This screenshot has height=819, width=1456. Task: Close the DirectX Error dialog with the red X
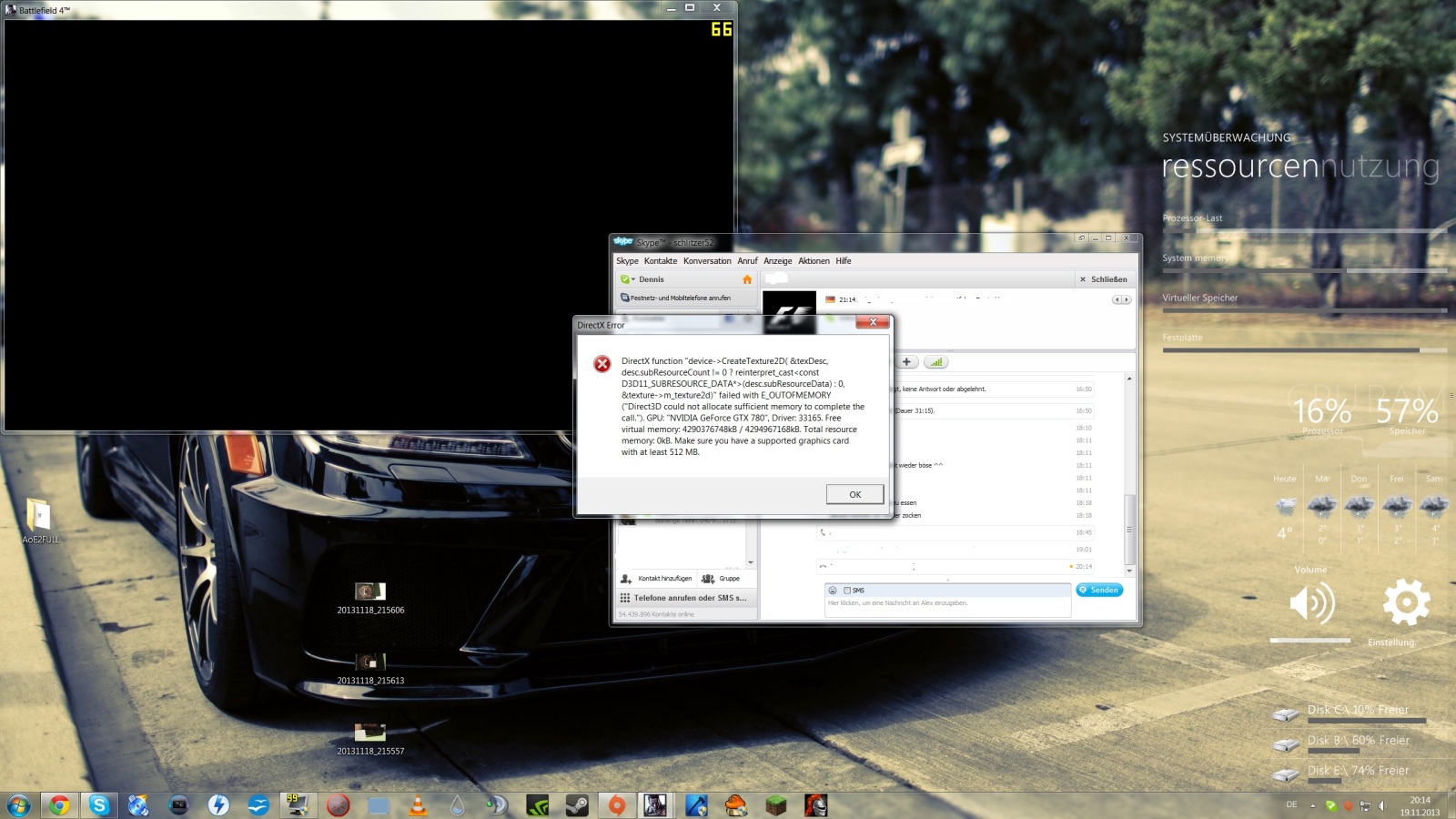873,322
